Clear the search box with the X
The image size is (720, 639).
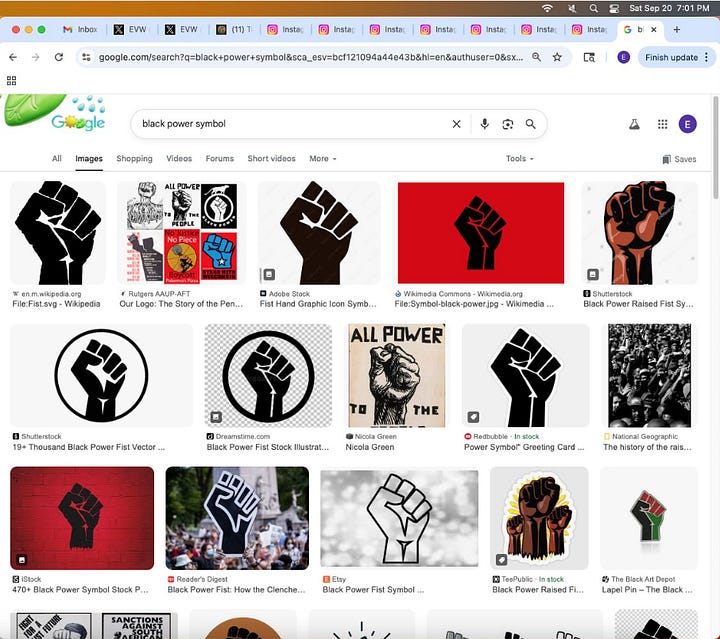(456, 124)
